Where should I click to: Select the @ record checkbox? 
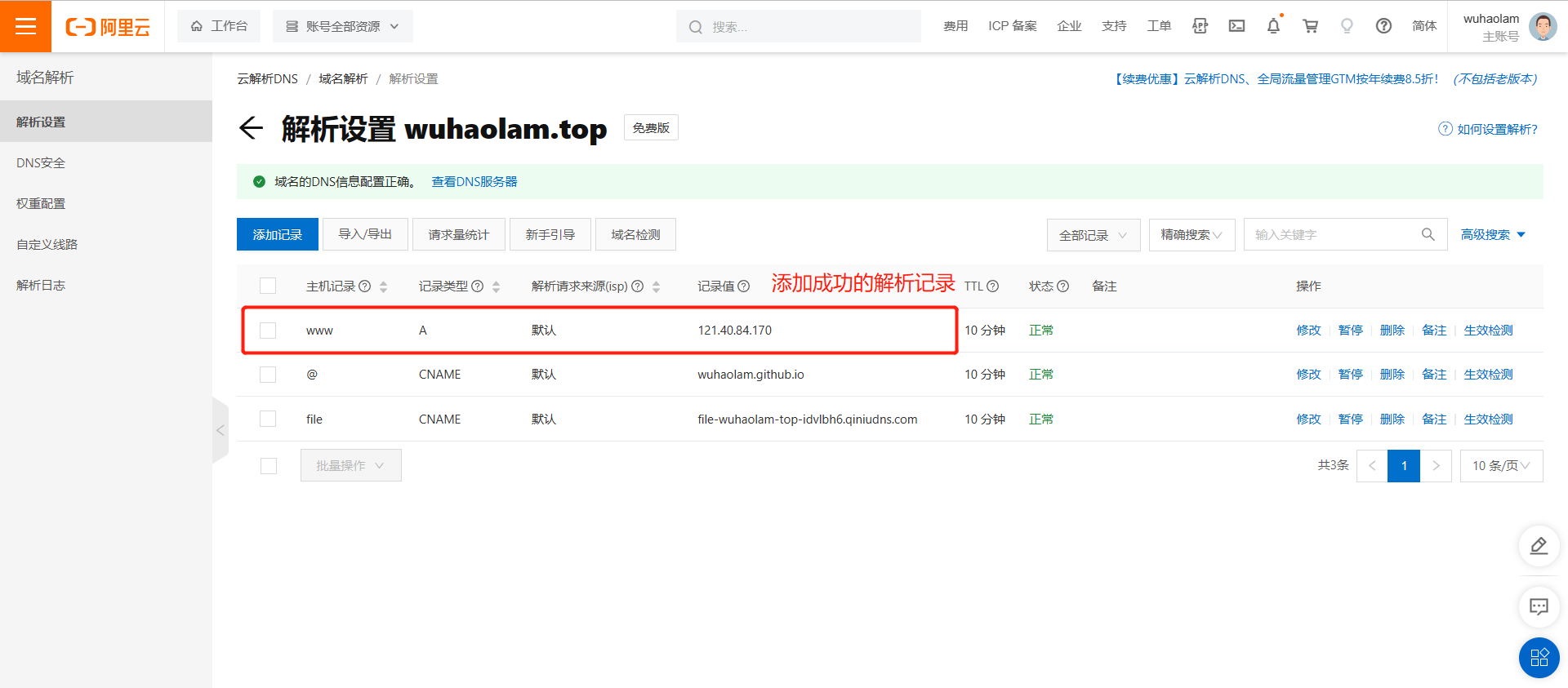click(x=268, y=374)
